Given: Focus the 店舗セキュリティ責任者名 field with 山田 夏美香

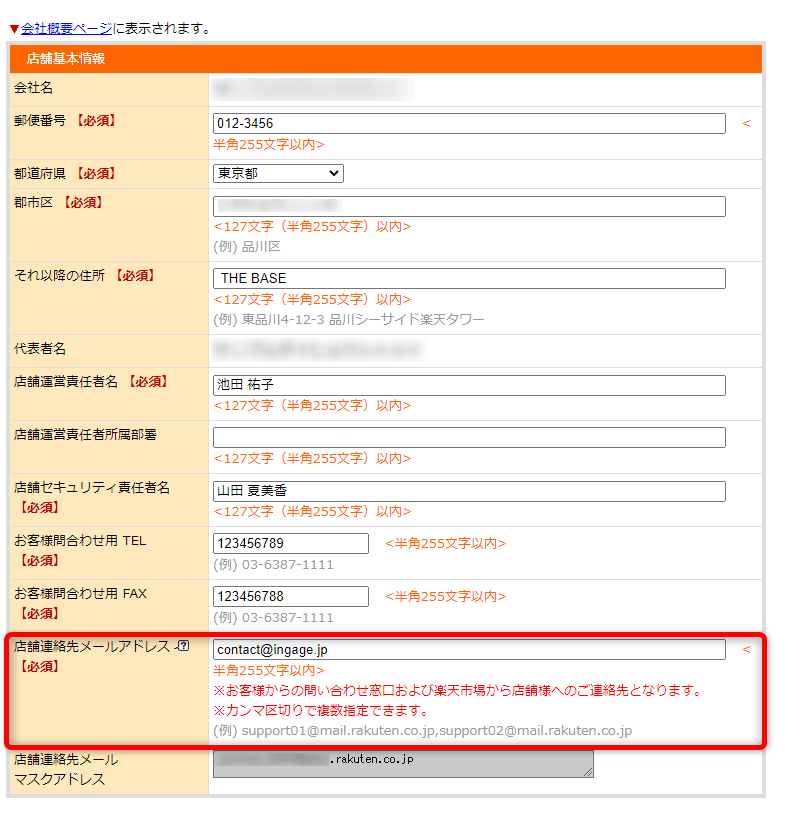Looking at the screenshot, I should pos(468,491).
